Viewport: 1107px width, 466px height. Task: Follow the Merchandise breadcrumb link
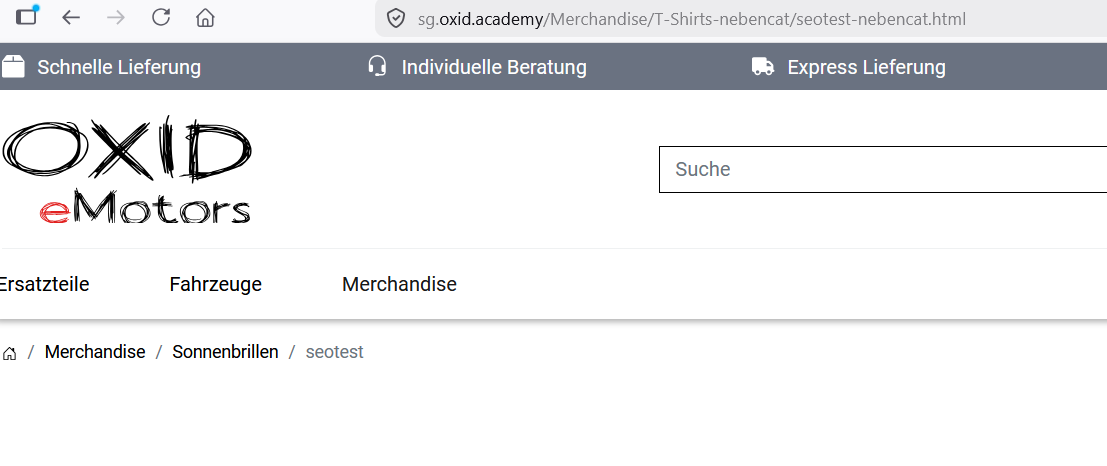(x=95, y=352)
